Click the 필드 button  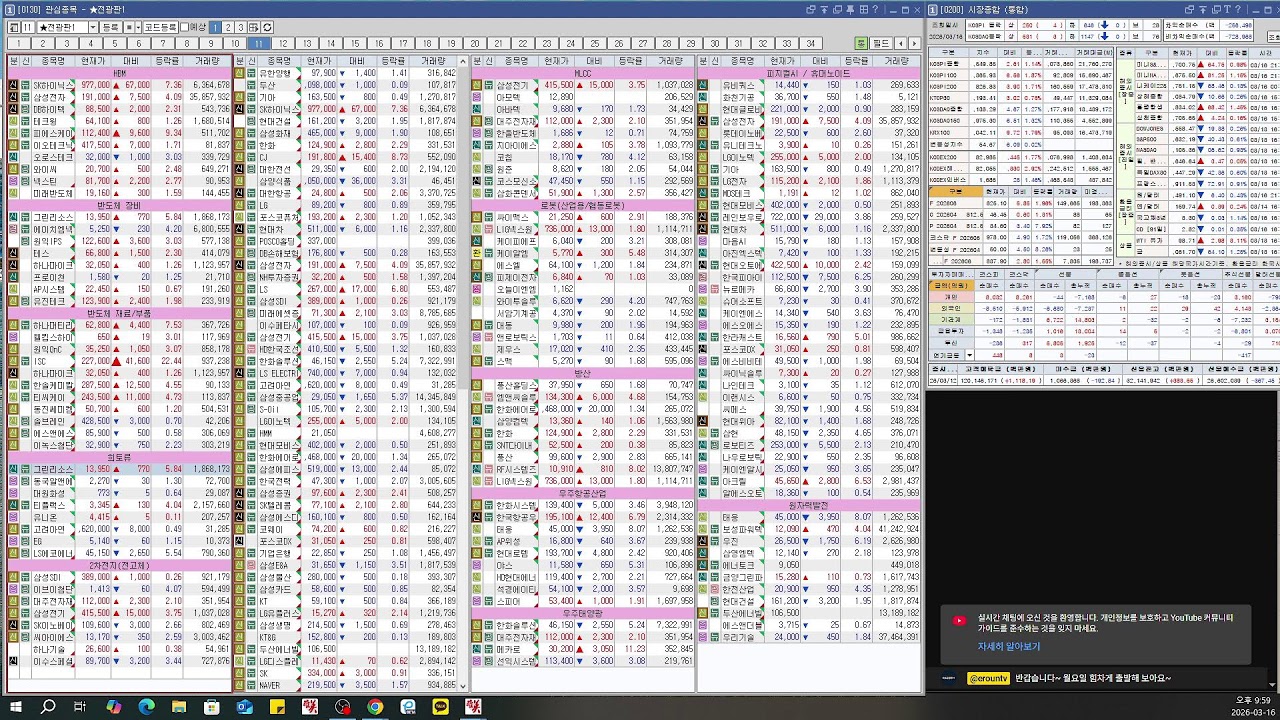pos(880,43)
